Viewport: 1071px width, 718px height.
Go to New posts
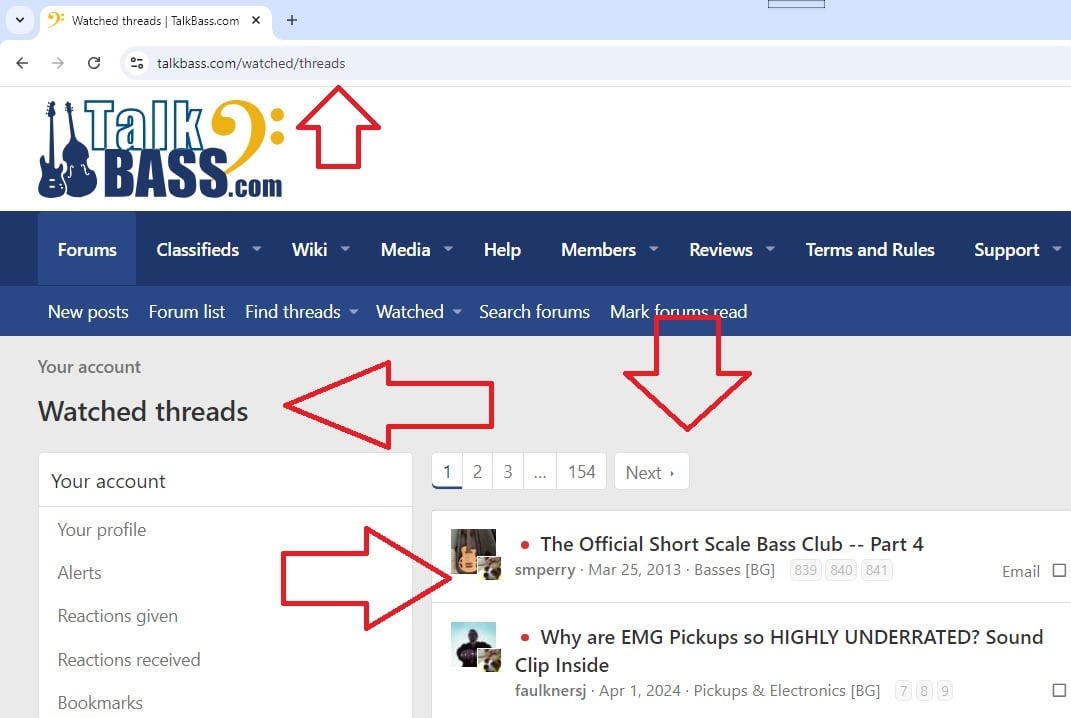(88, 312)
